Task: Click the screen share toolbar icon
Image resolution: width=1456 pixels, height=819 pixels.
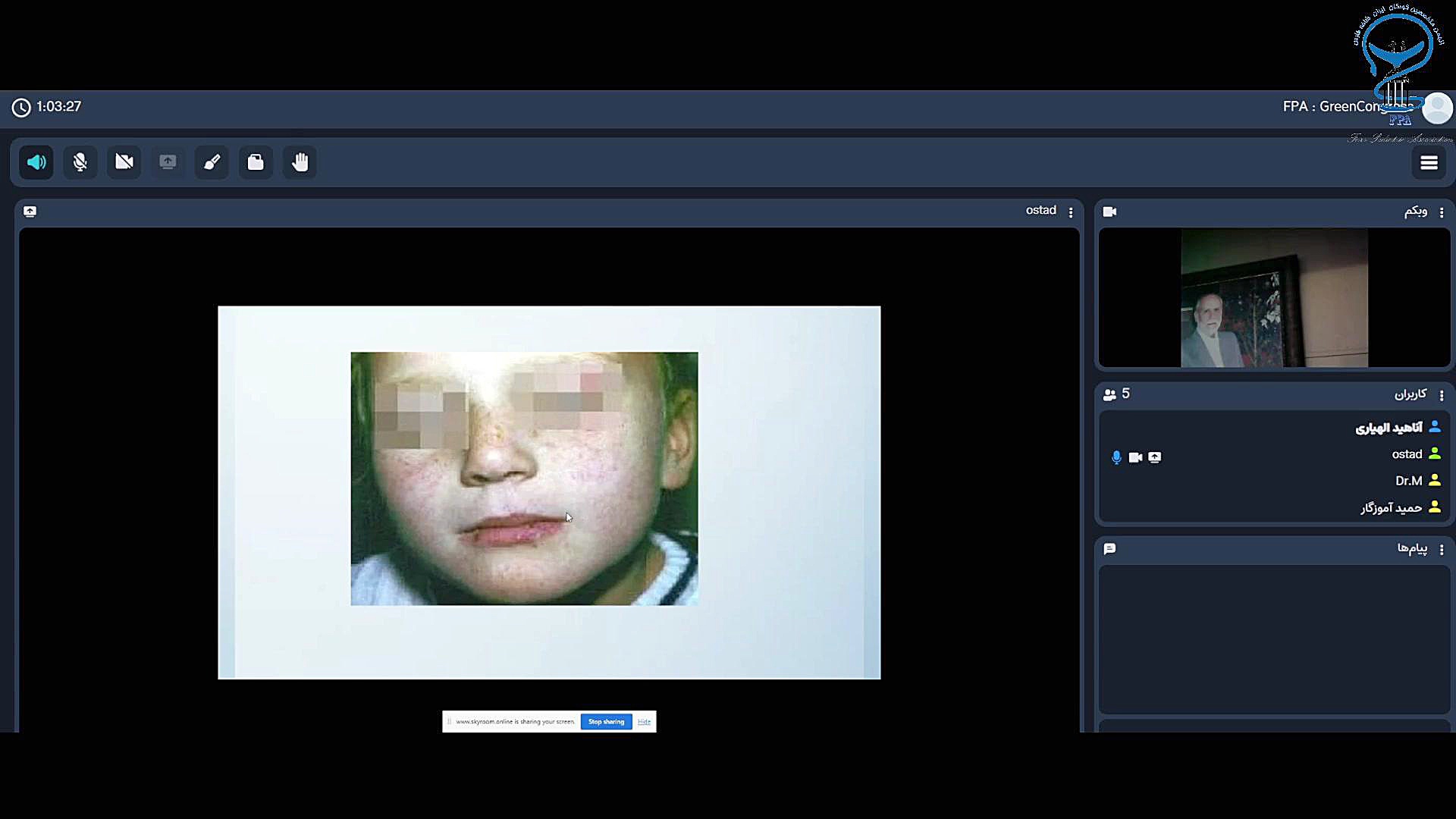Action: (x=168, y=162)
